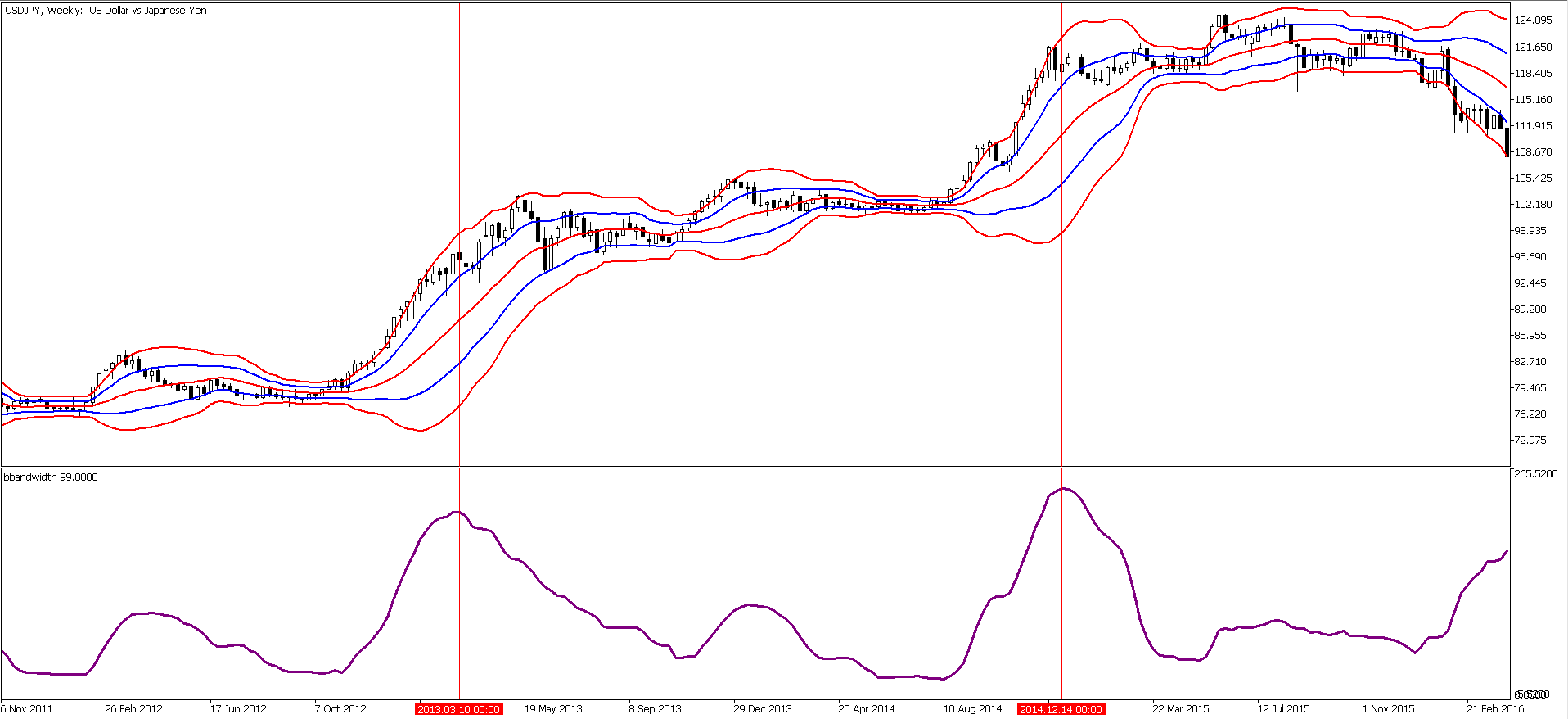Click the date label 7 Oct 2012
Viewport: 1568px width, 719px height.
coord(340,709)
